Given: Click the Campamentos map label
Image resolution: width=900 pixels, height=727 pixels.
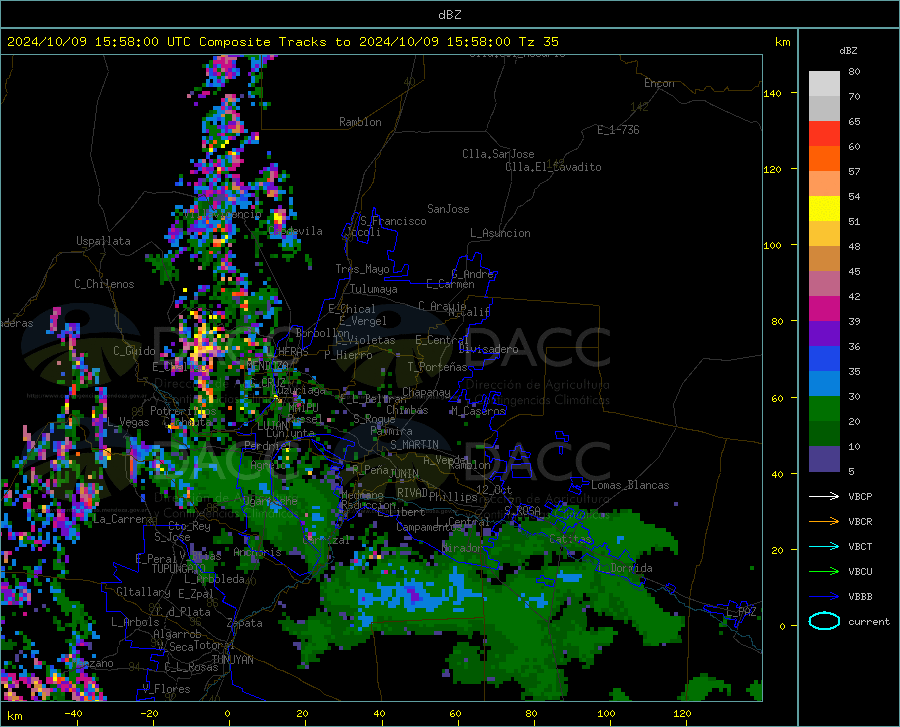Looking at the screenshot, I should (x=429, y=527).
